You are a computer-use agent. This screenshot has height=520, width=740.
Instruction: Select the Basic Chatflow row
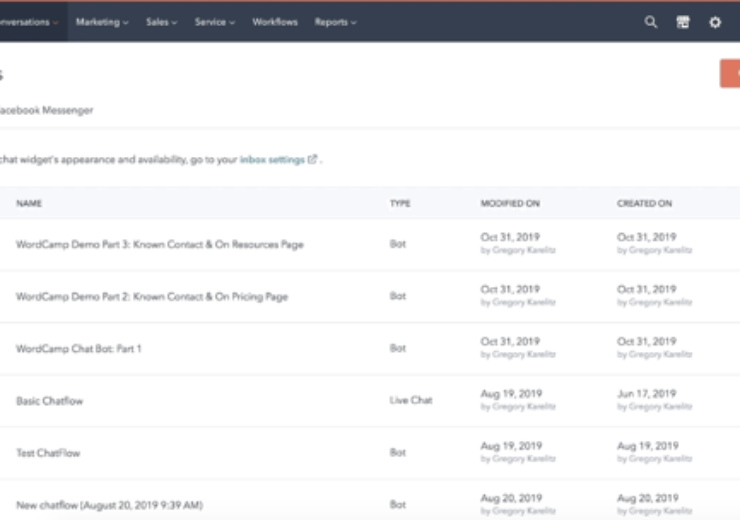(49, 401)
